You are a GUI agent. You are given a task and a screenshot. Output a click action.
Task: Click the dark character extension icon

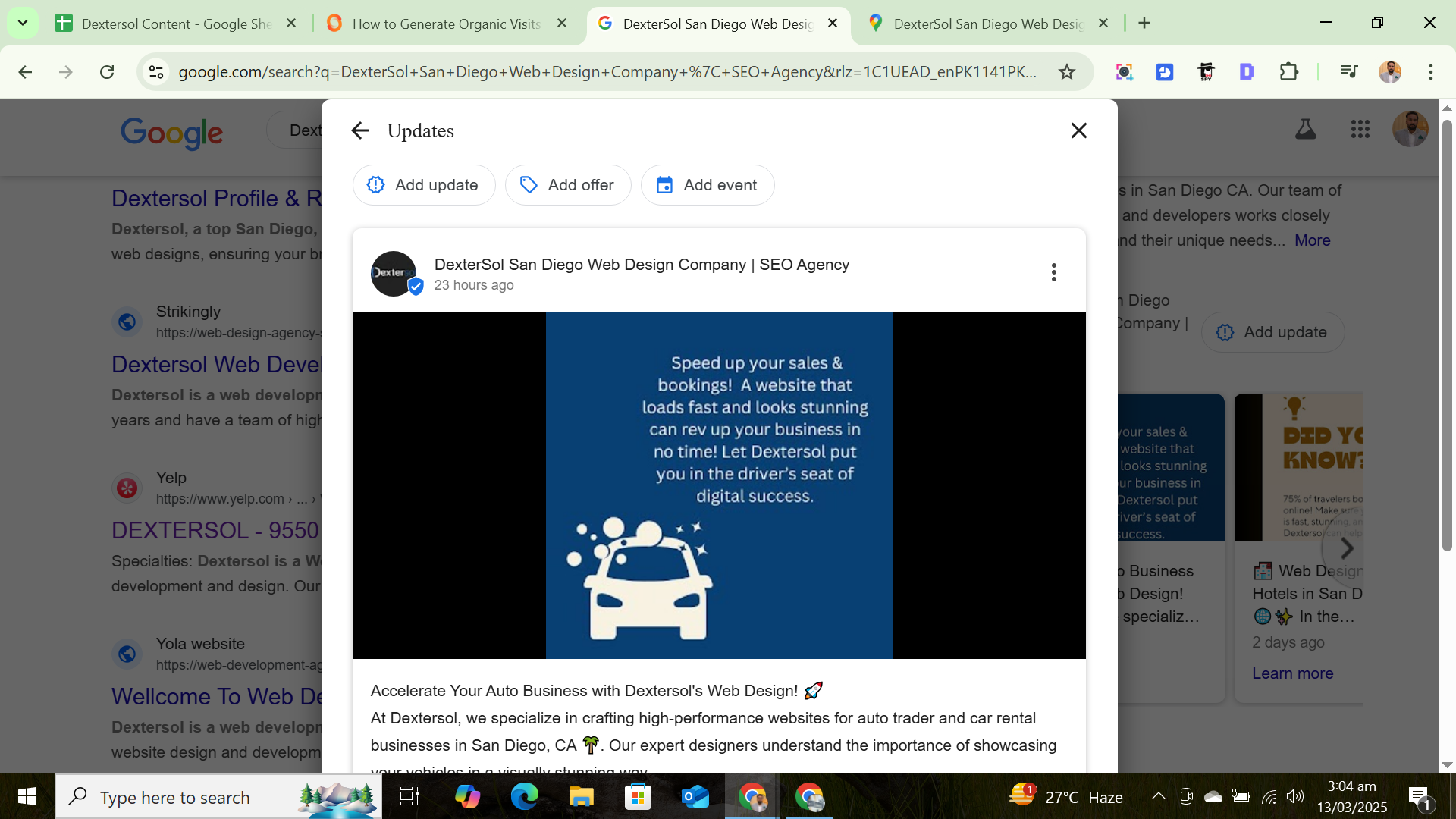click(1206, 72)
